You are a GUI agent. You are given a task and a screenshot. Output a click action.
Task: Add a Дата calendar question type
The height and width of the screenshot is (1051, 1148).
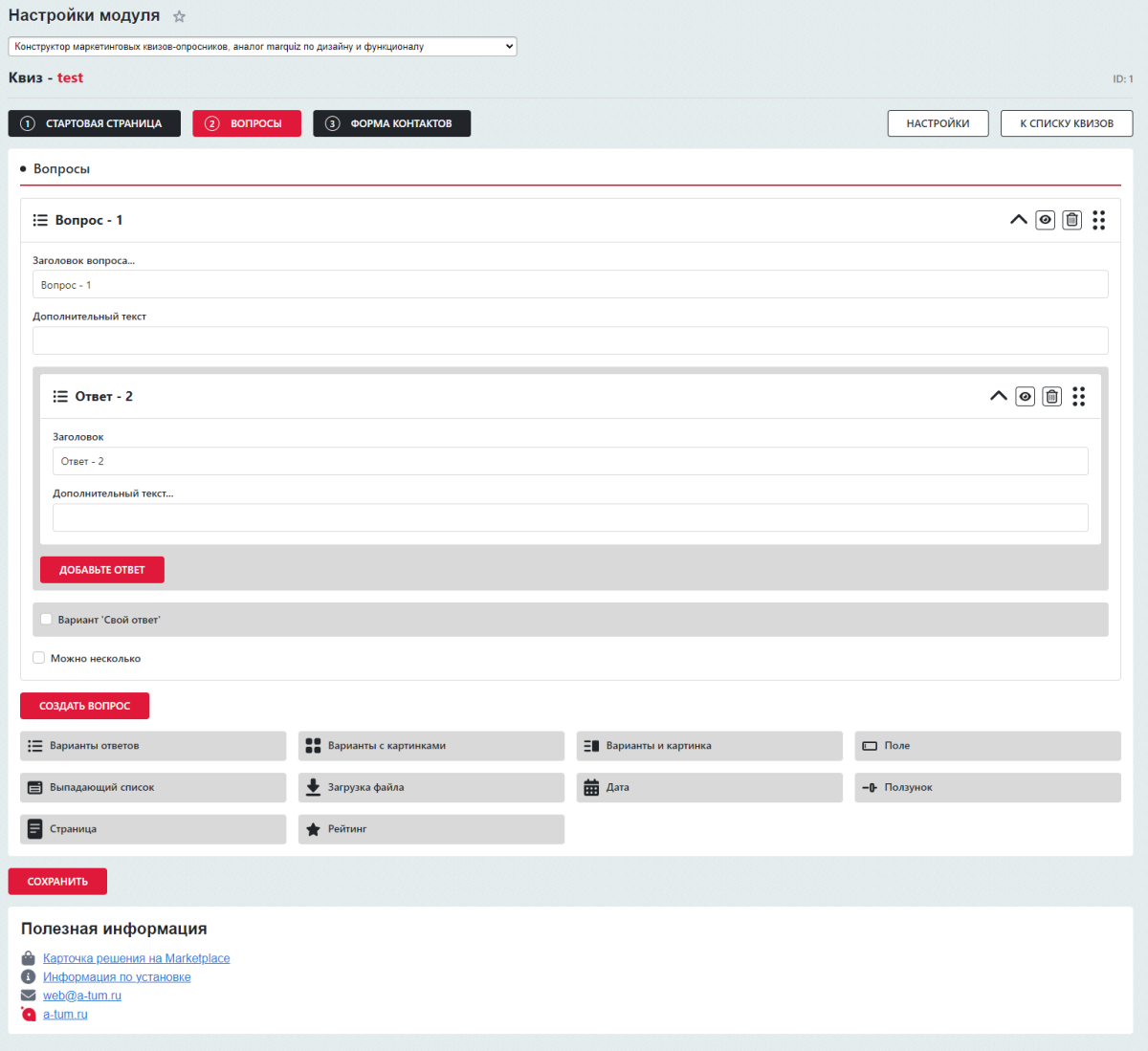708,788
